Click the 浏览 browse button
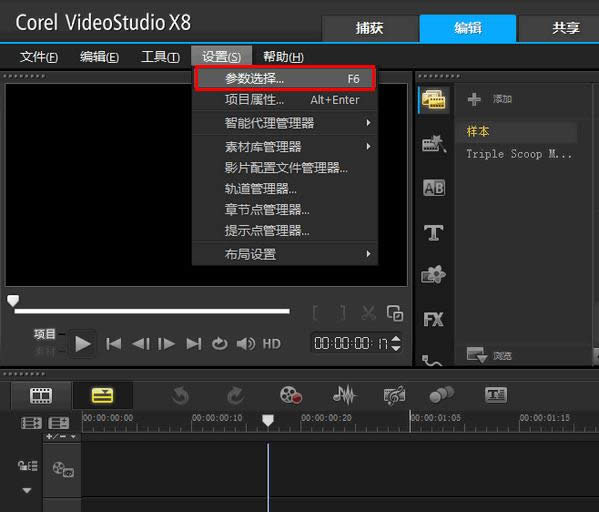Image resolution: width=599 pixels, height=512 pixels. [x=489, y=355]
